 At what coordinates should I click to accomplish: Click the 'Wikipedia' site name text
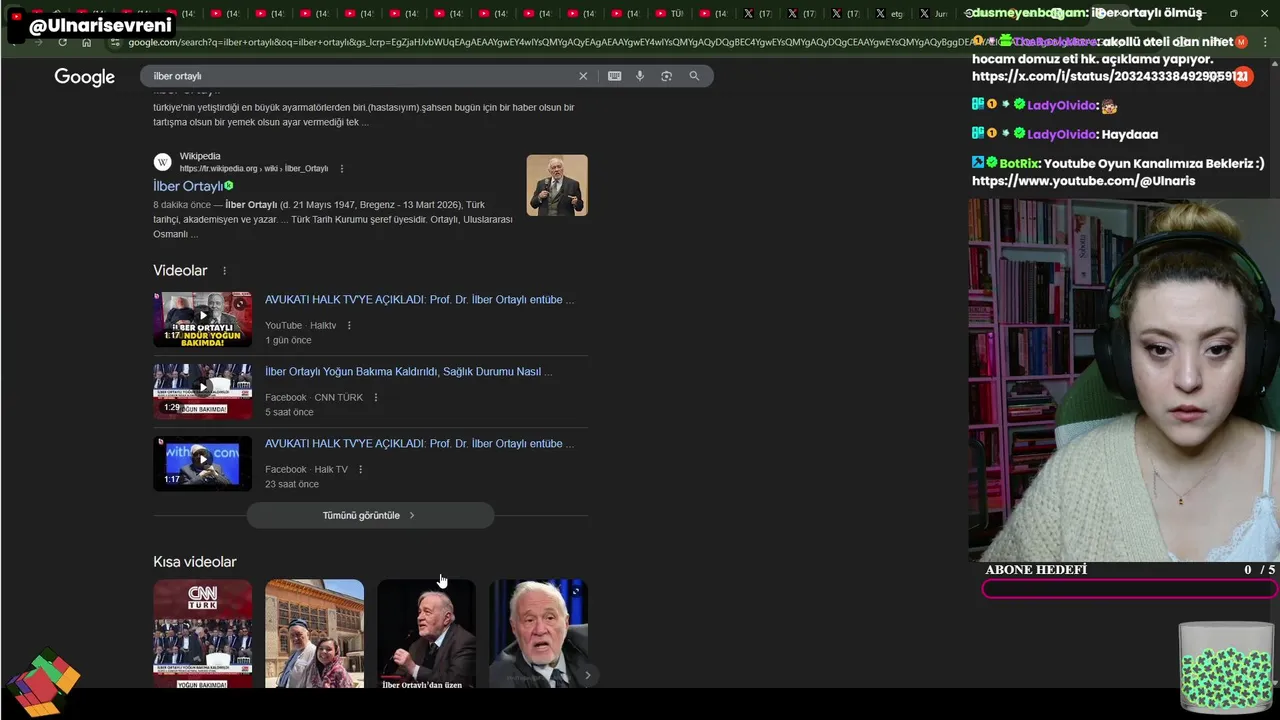(x=200, y=156)
